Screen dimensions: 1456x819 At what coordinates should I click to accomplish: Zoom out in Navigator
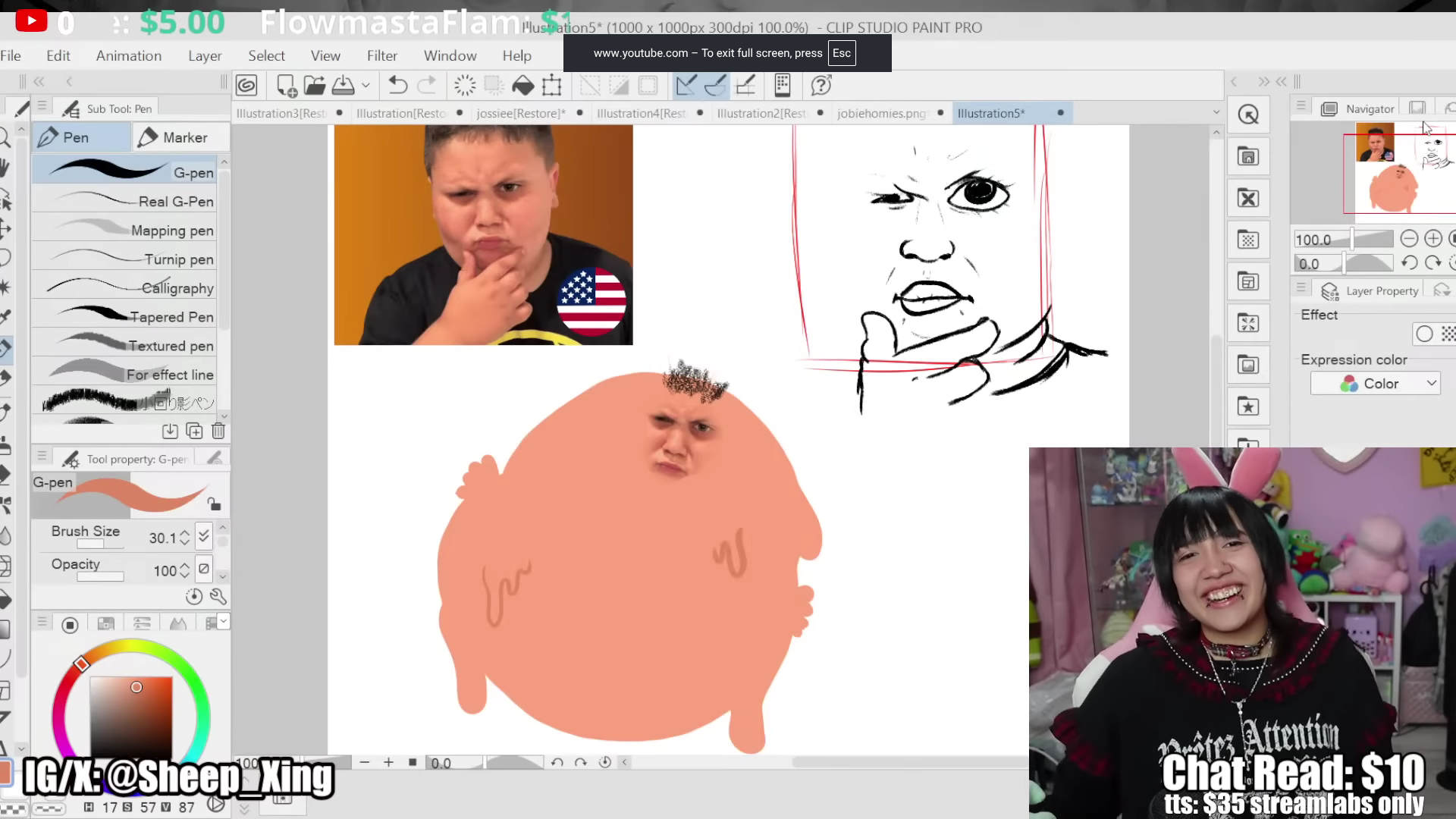(1409, 239)
